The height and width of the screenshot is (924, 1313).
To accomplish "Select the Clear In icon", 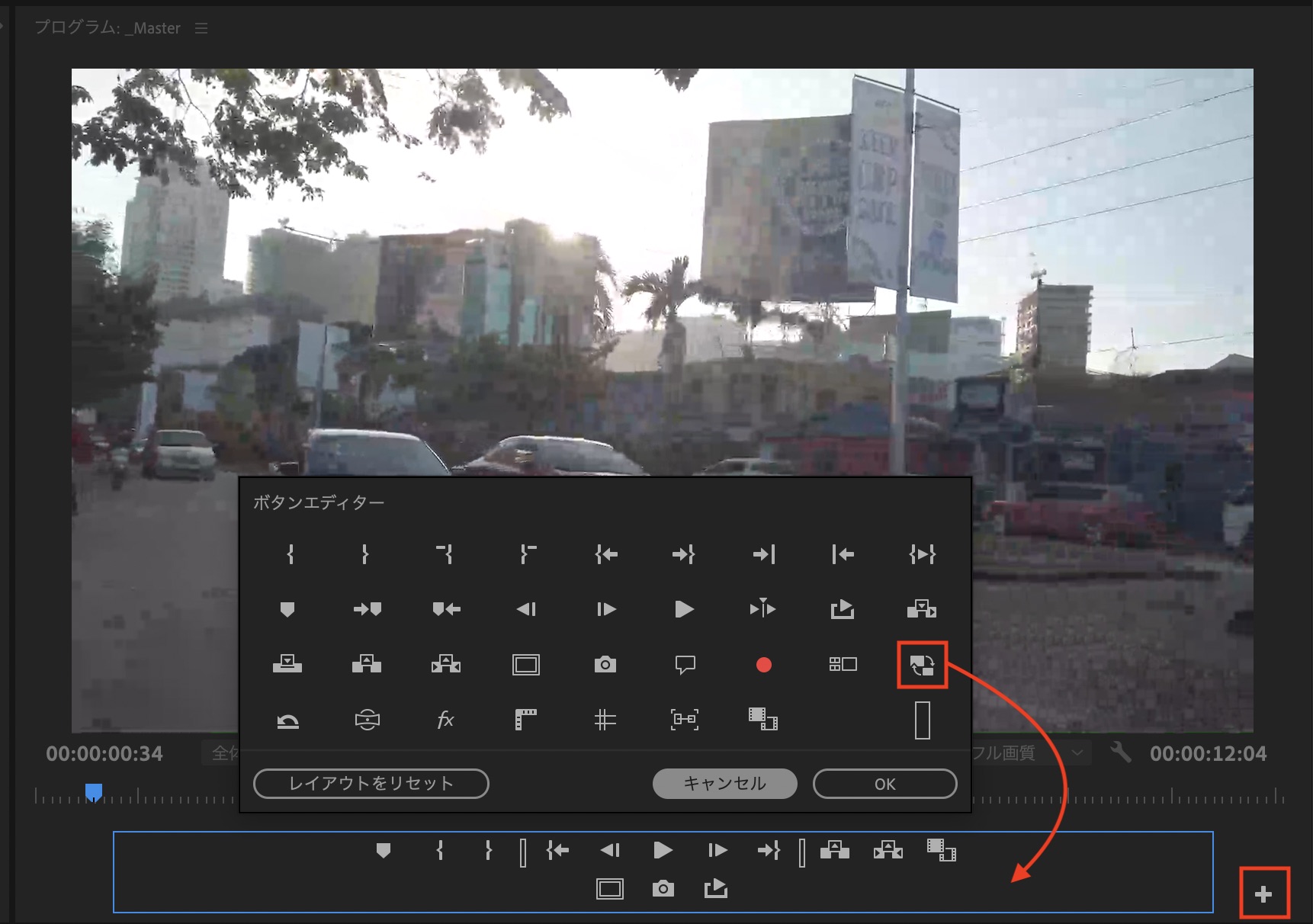I will click(445, 554).
